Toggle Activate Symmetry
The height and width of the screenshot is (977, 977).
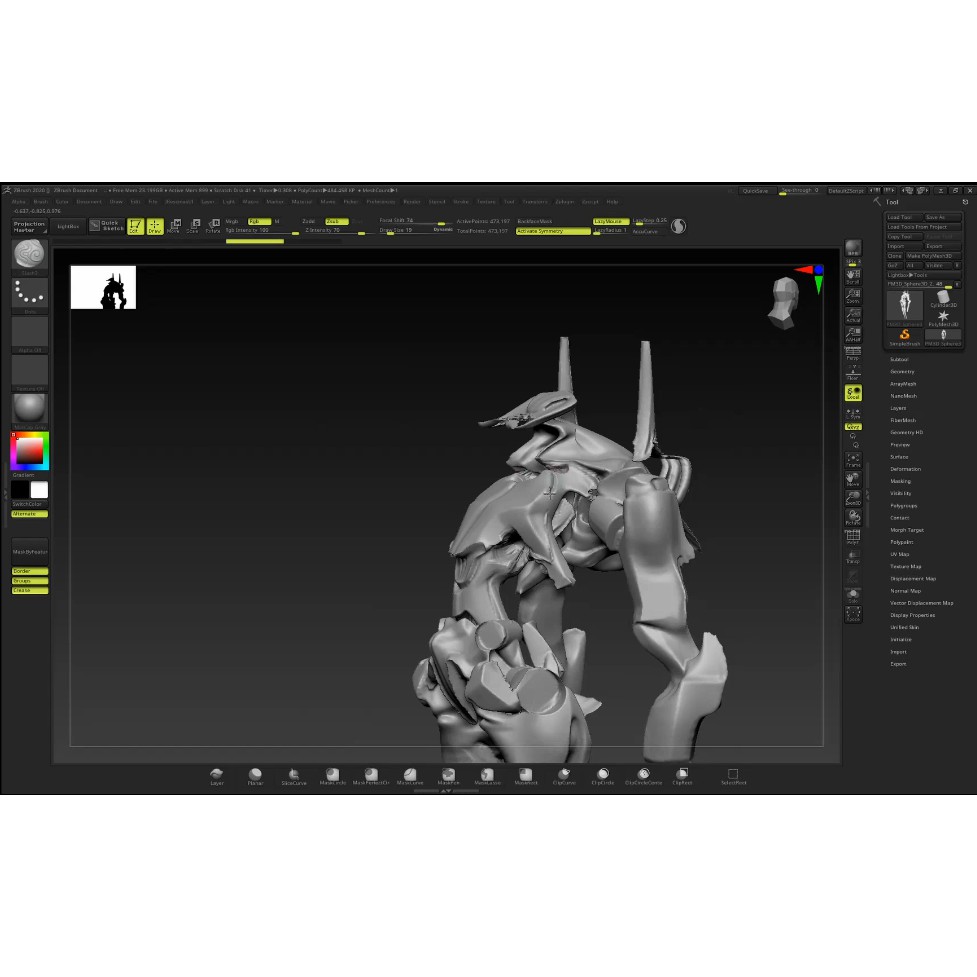(x=553, y=231)
